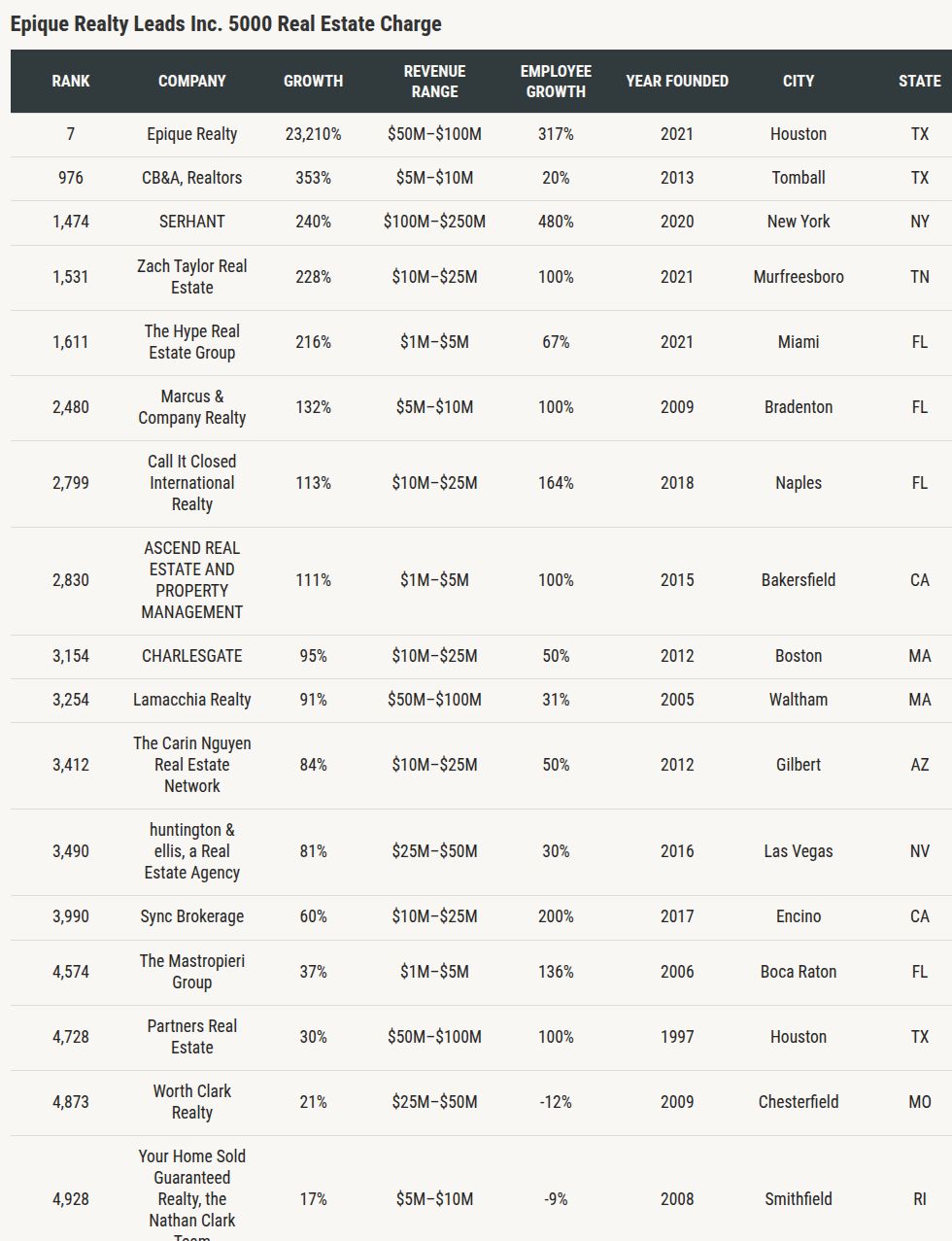
Task: Sort by the RANK column header
Action: [x=70, y=82]
